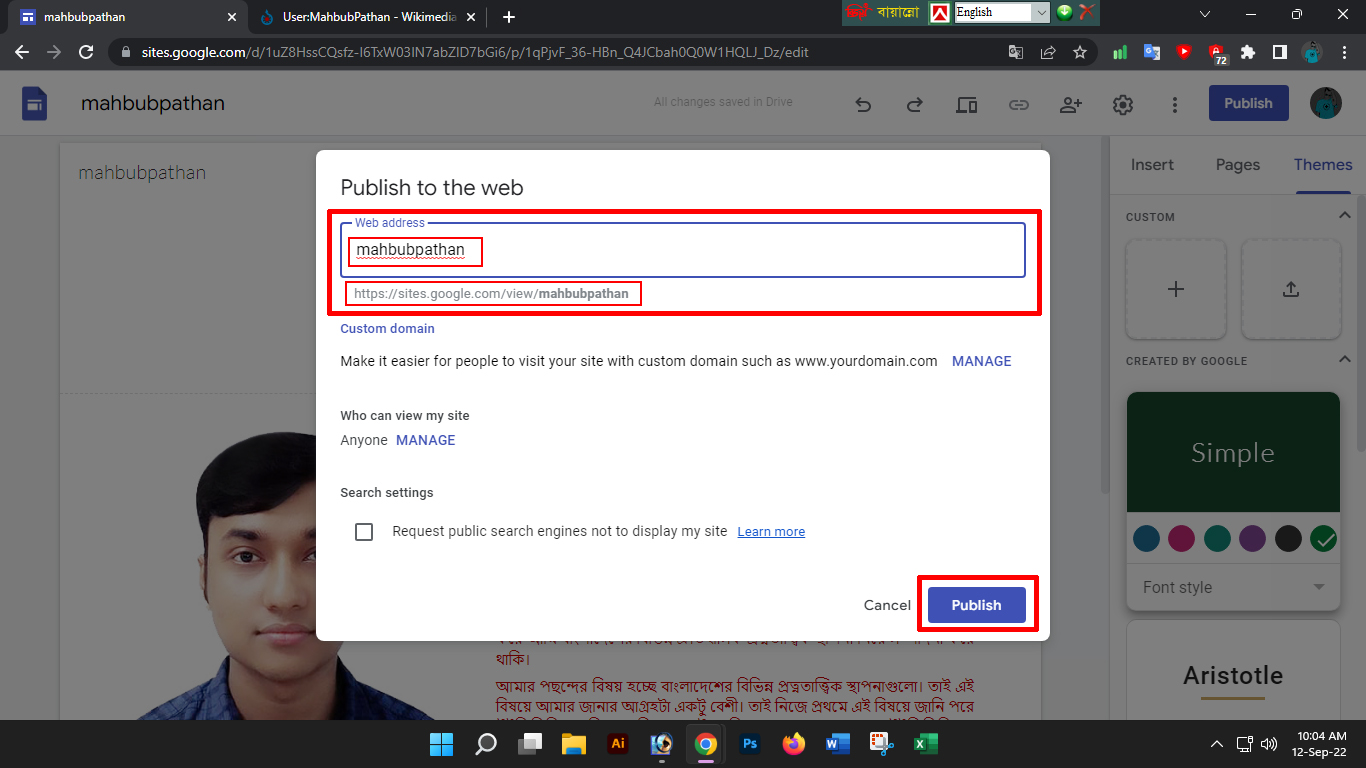Click the Google Sites home logo
1366x768 pixels.
click(x=35, y=103)
